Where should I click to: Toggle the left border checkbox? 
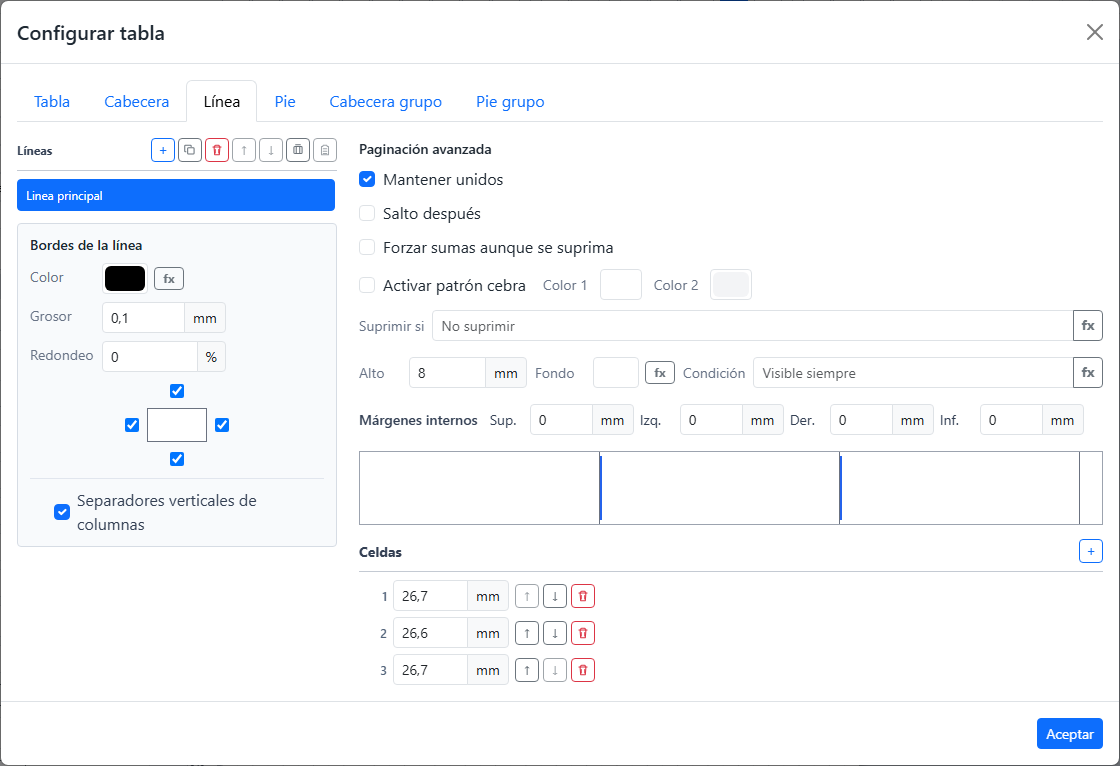132,425
